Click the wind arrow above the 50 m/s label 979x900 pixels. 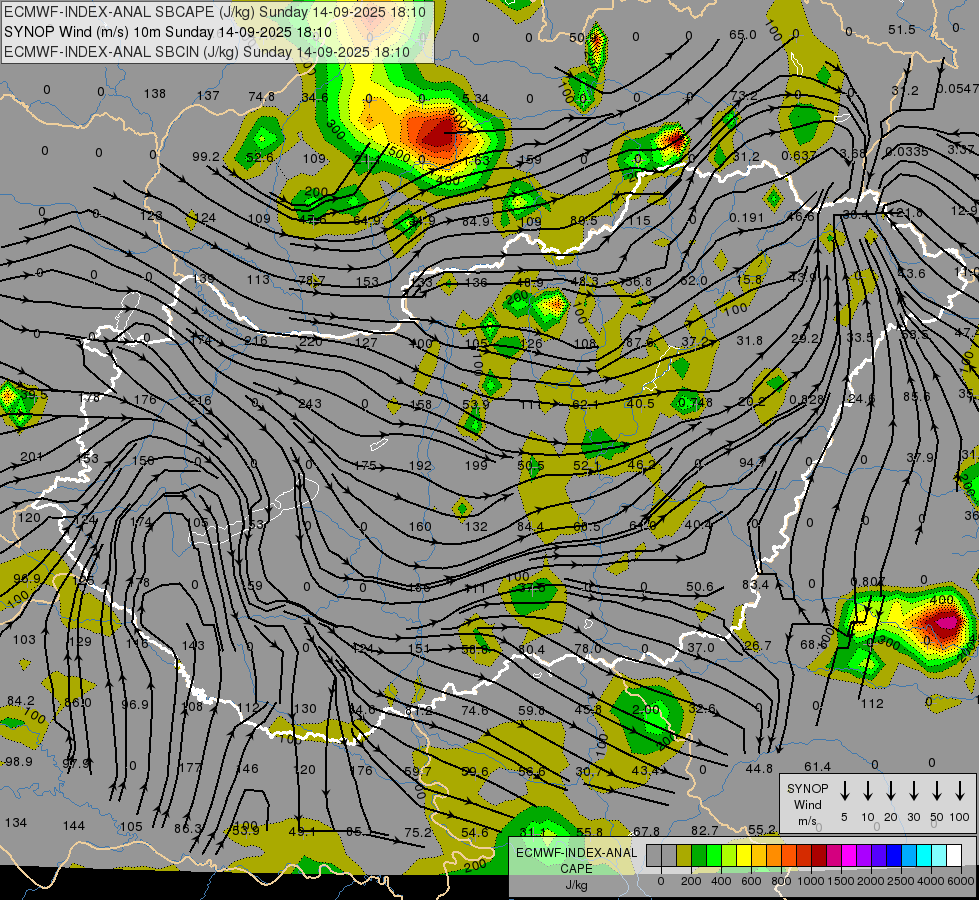937,791
